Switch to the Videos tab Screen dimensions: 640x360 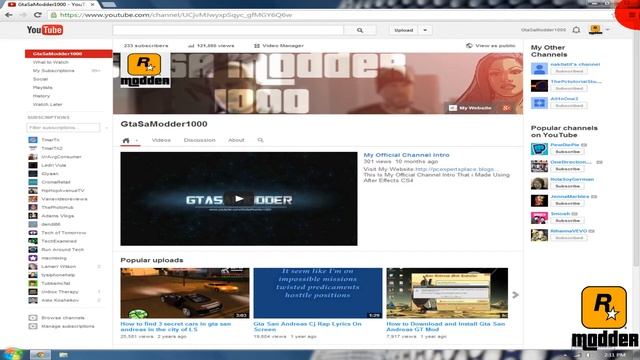point(161,140)
